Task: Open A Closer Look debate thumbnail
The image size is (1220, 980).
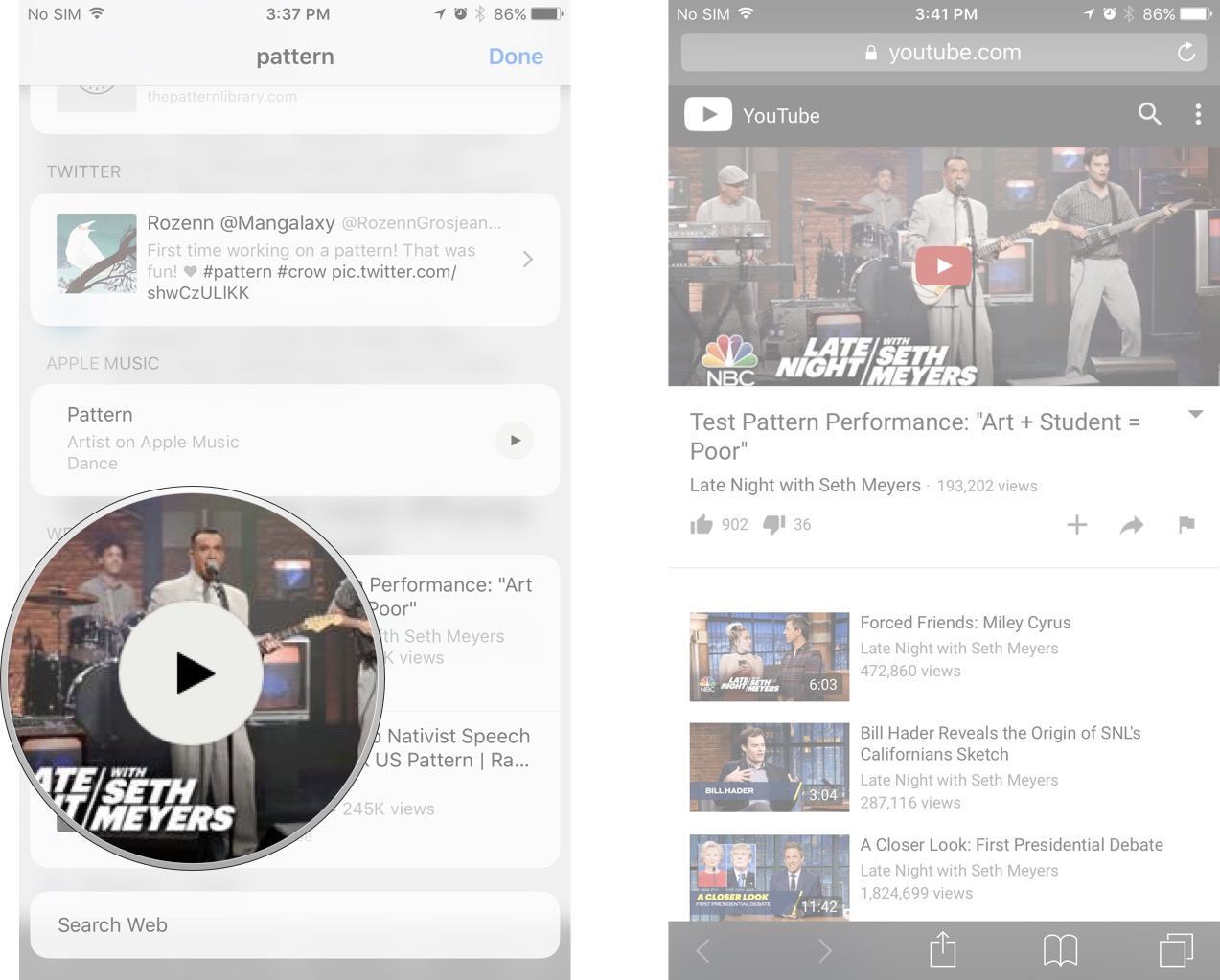Action: 770,878
